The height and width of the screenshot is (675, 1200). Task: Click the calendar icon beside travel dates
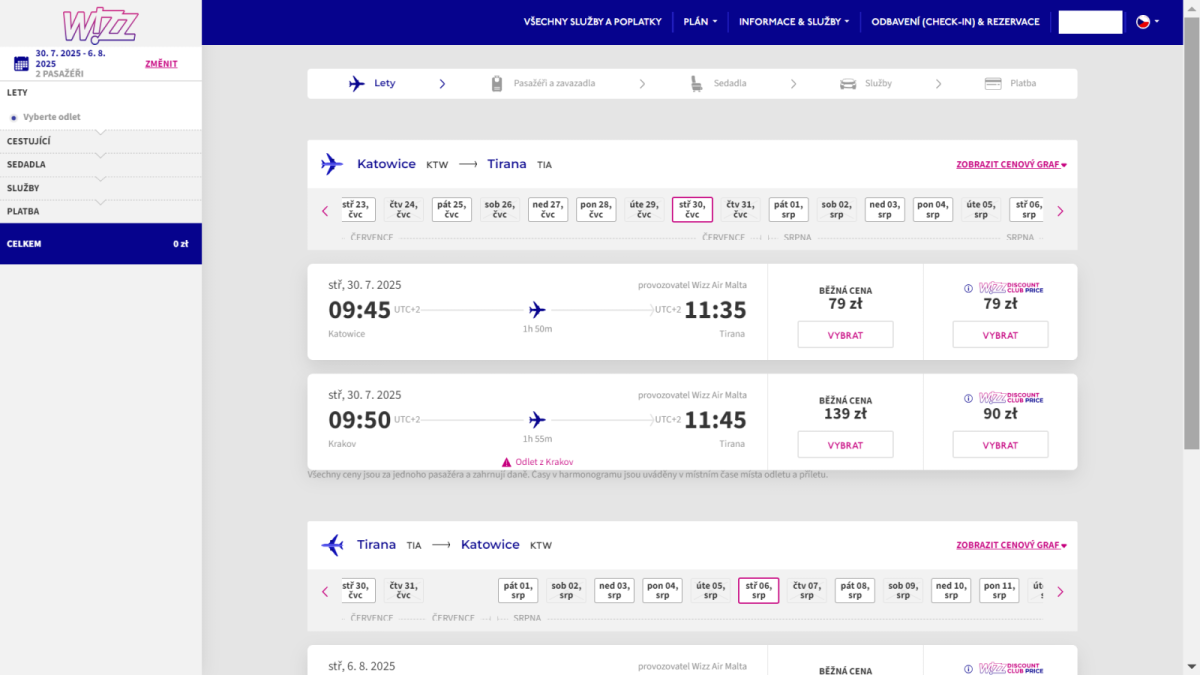pos(20,64)
